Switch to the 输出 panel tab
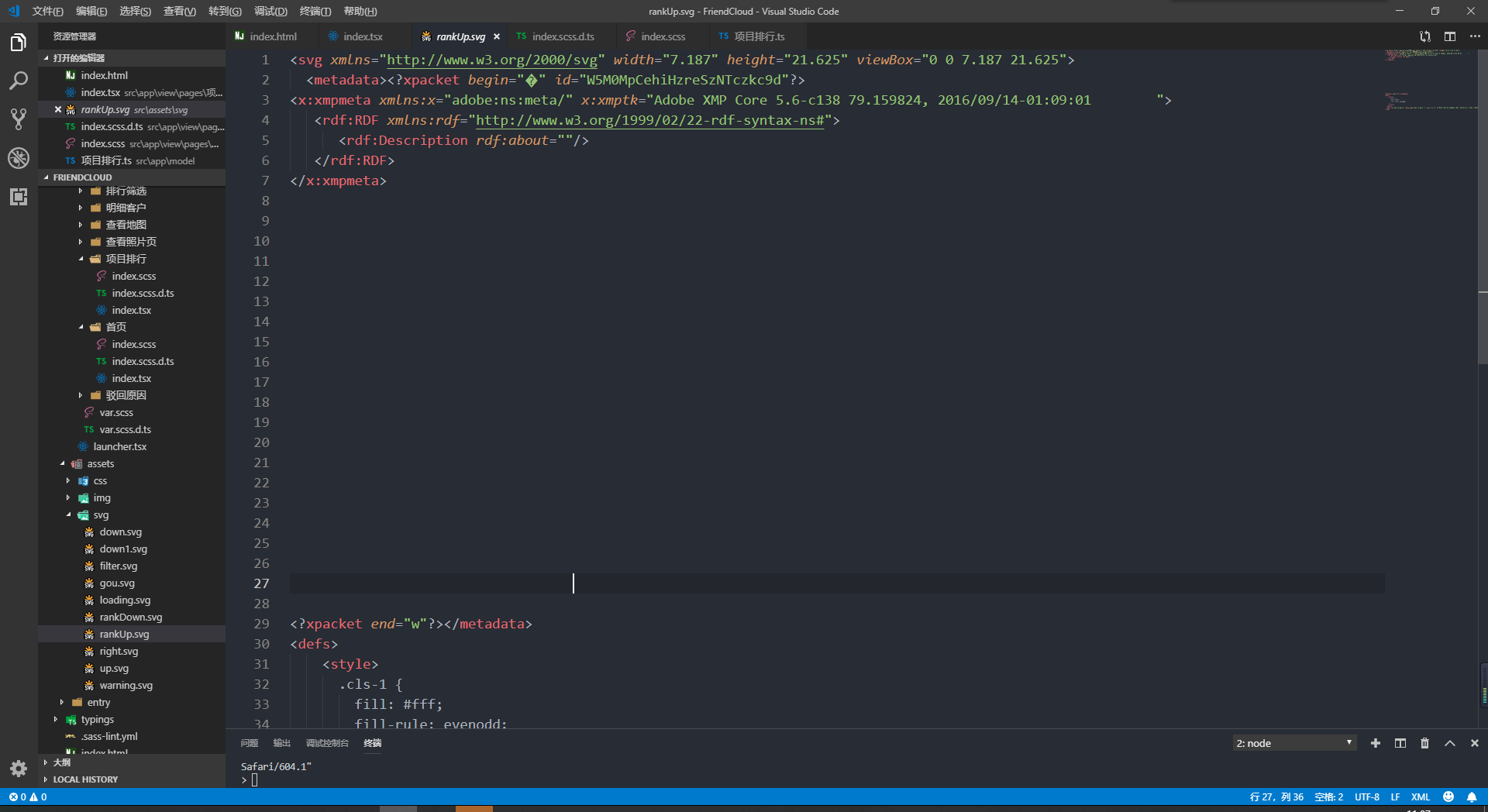This screenshot has height=812, width=1488. (x=281, y=743)
